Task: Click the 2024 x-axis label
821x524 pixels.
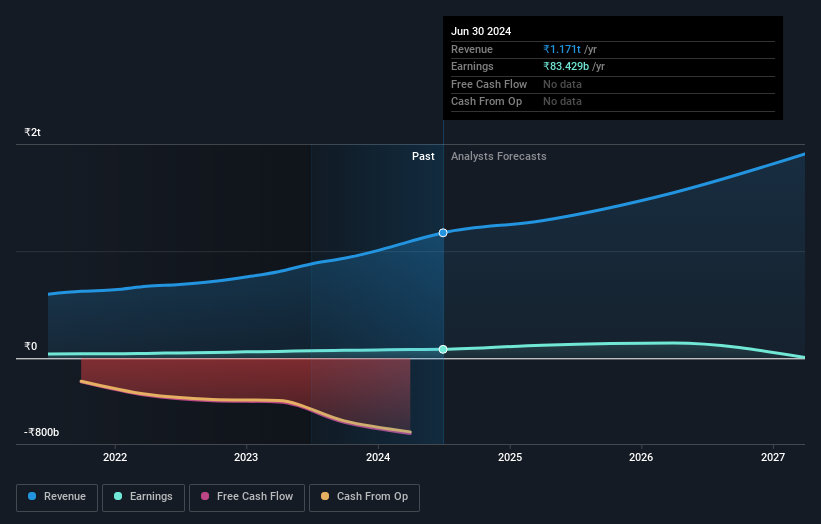Action: 378,457
